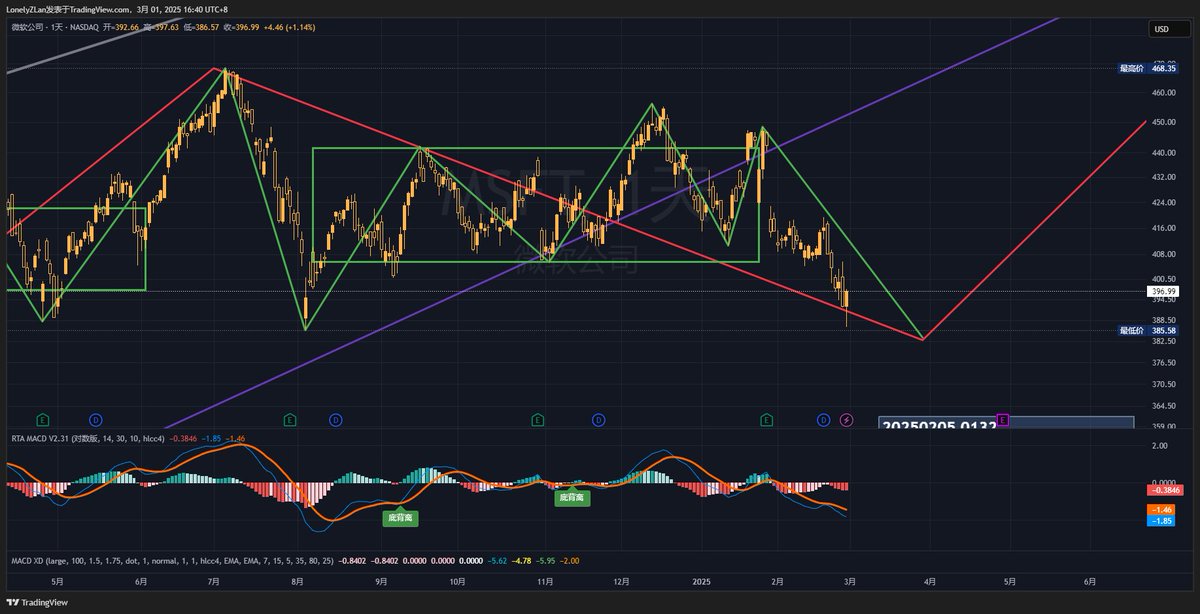
Task: Click the purple E marker on the note box
Action: tap(1002, 419)
